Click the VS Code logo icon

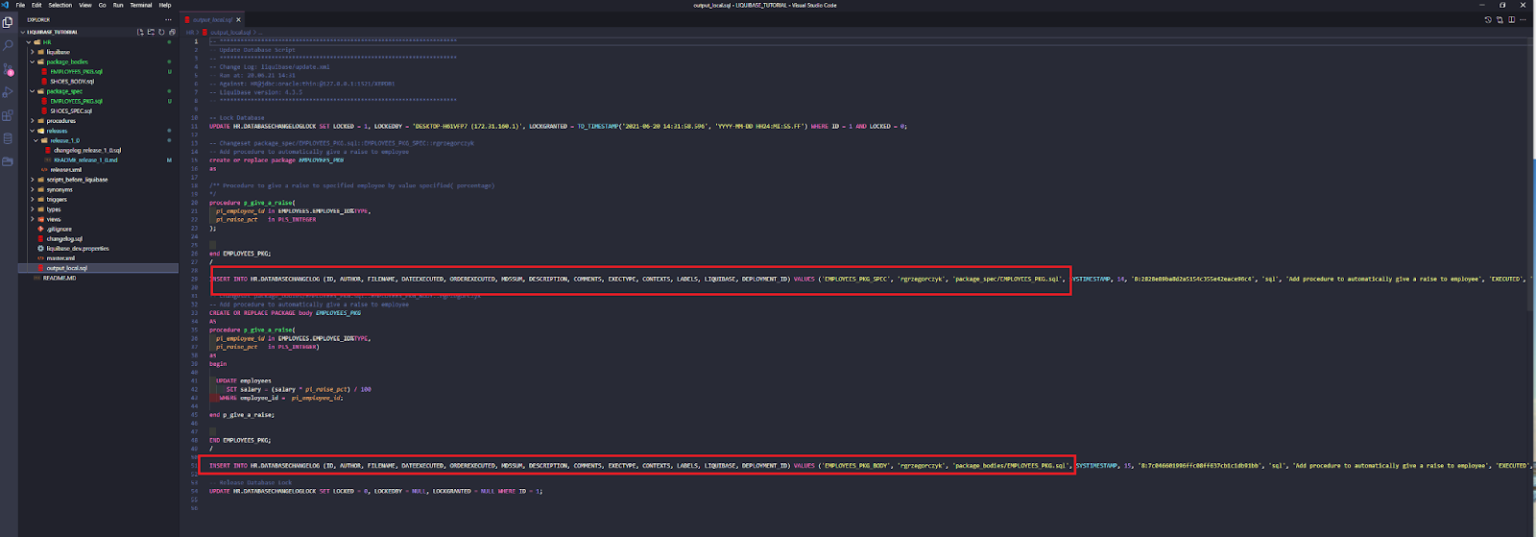(6, 5)
